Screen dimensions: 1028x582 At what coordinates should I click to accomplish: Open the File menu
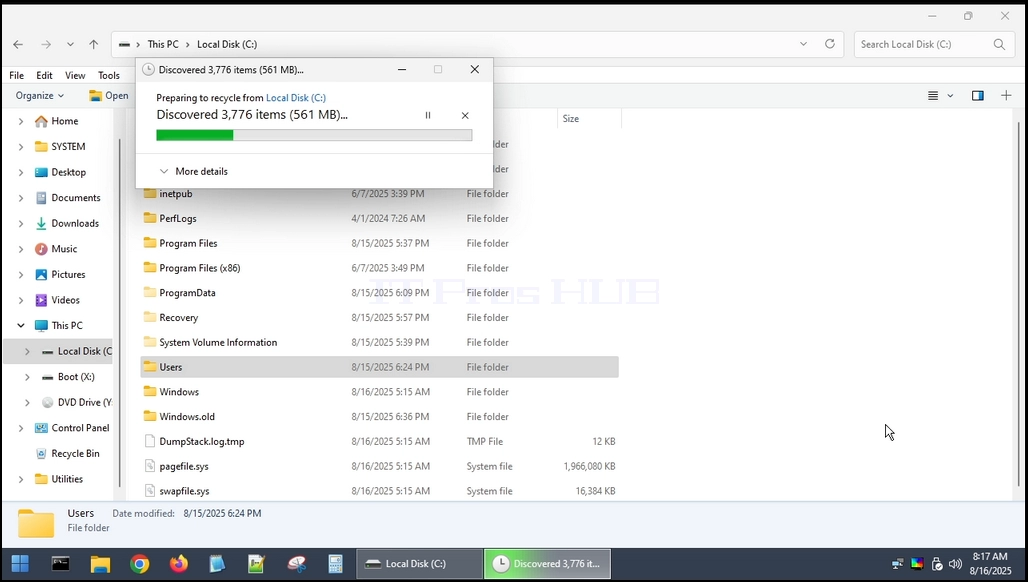click(16, 75)
